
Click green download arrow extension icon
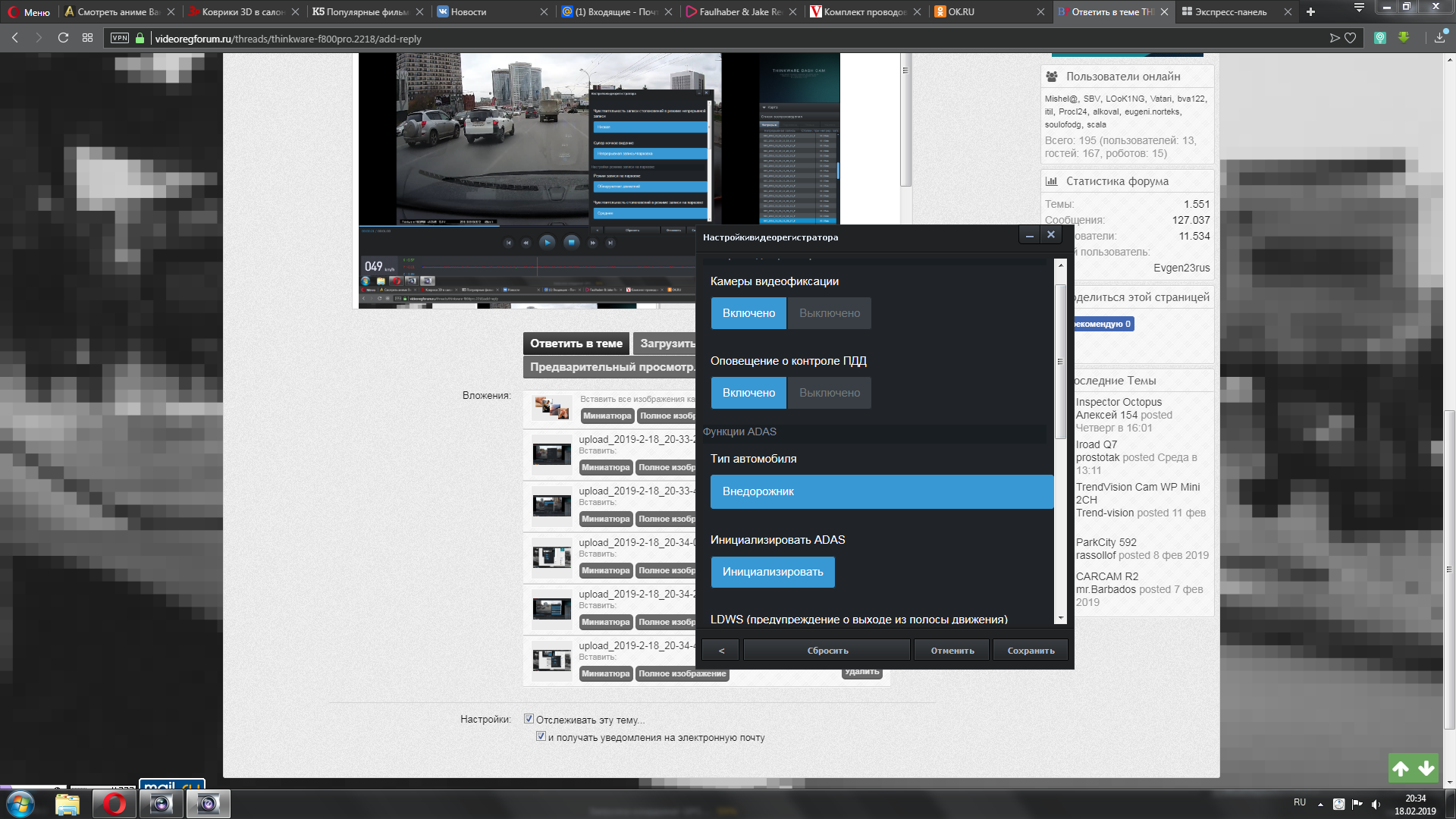1404,37
